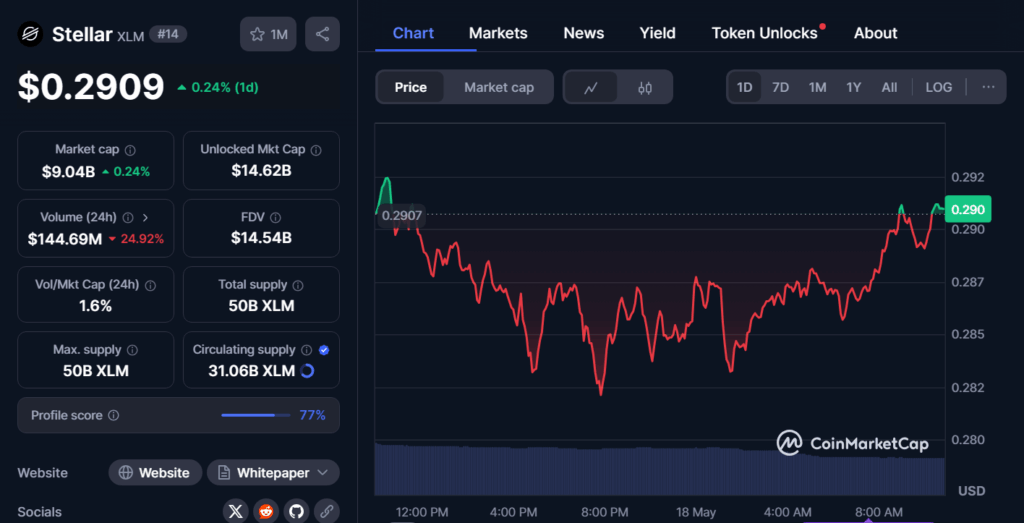Viewport: 1024px width, 523px height.
Task: Click the $14.62B unlocked market cap value
Action: point(261,171)
